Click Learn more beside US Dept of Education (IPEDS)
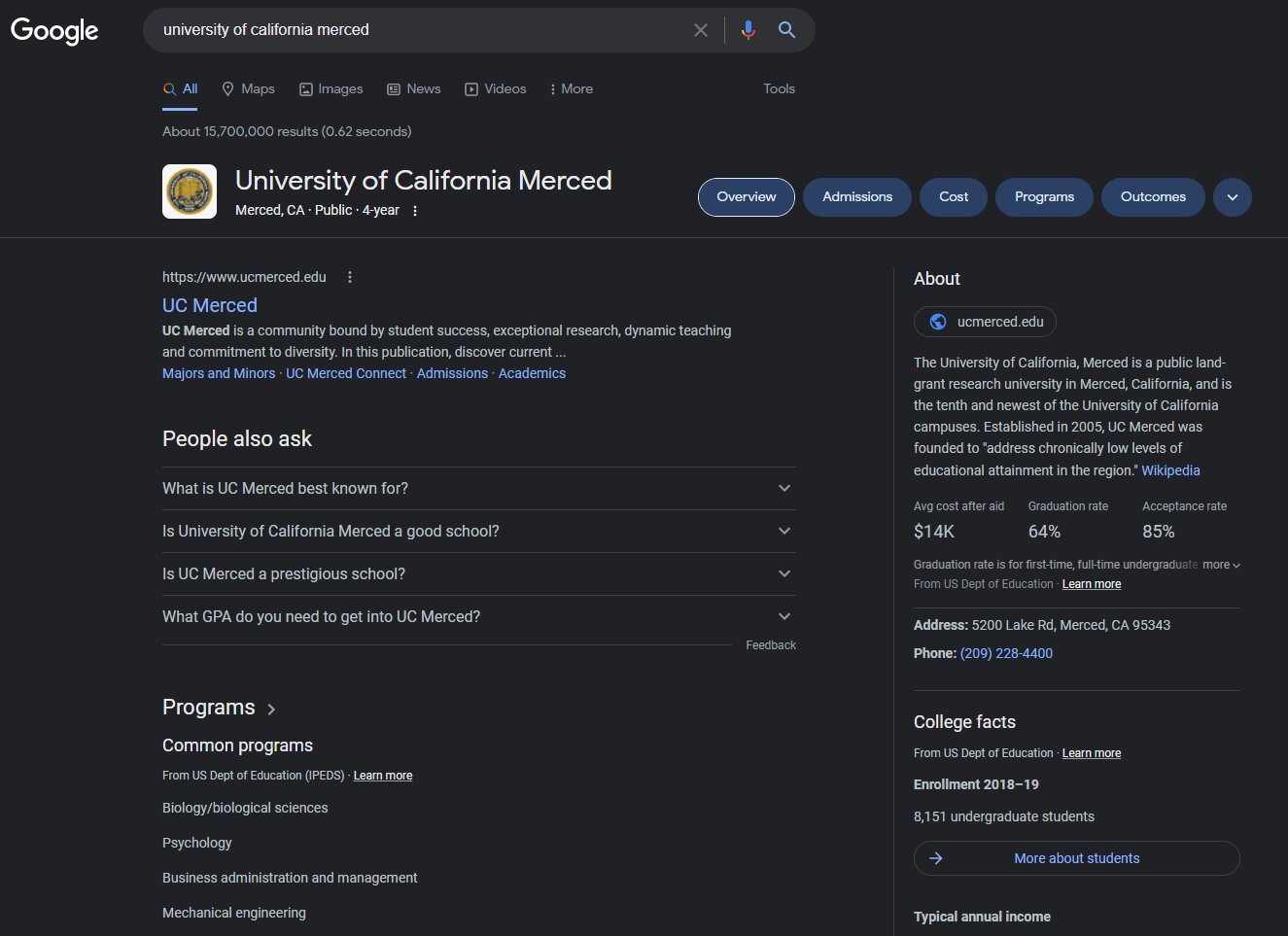This screenshot has height=936, width=1288. pos(383,776)
